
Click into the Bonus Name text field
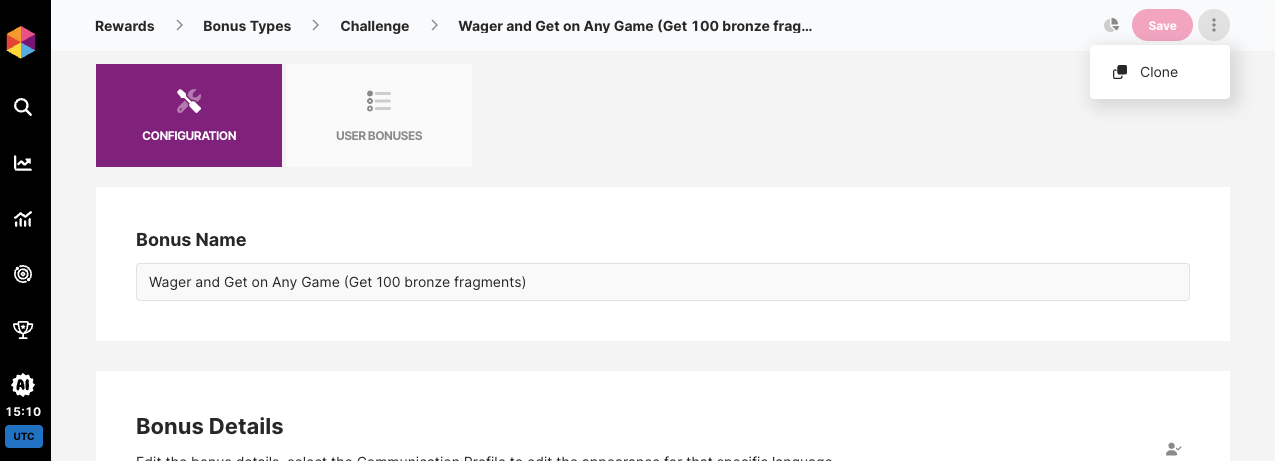pos(662,282)
